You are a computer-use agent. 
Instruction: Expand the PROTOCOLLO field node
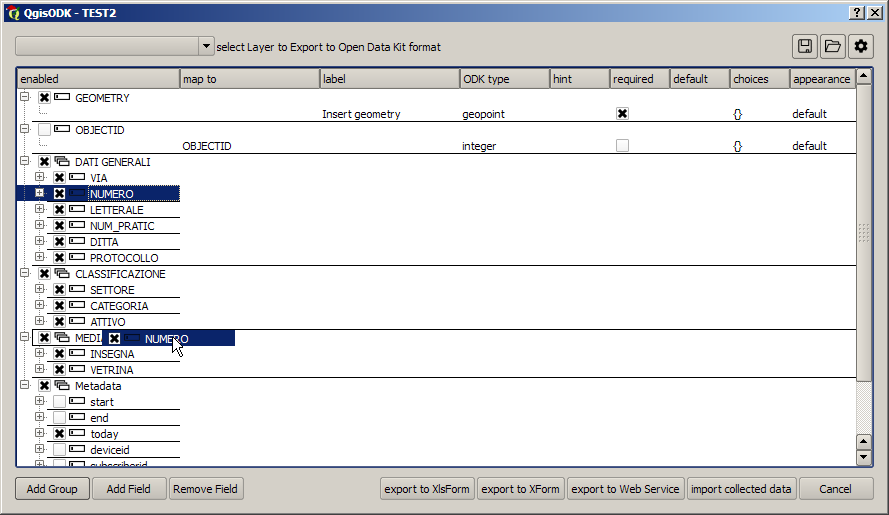(39, 257)
